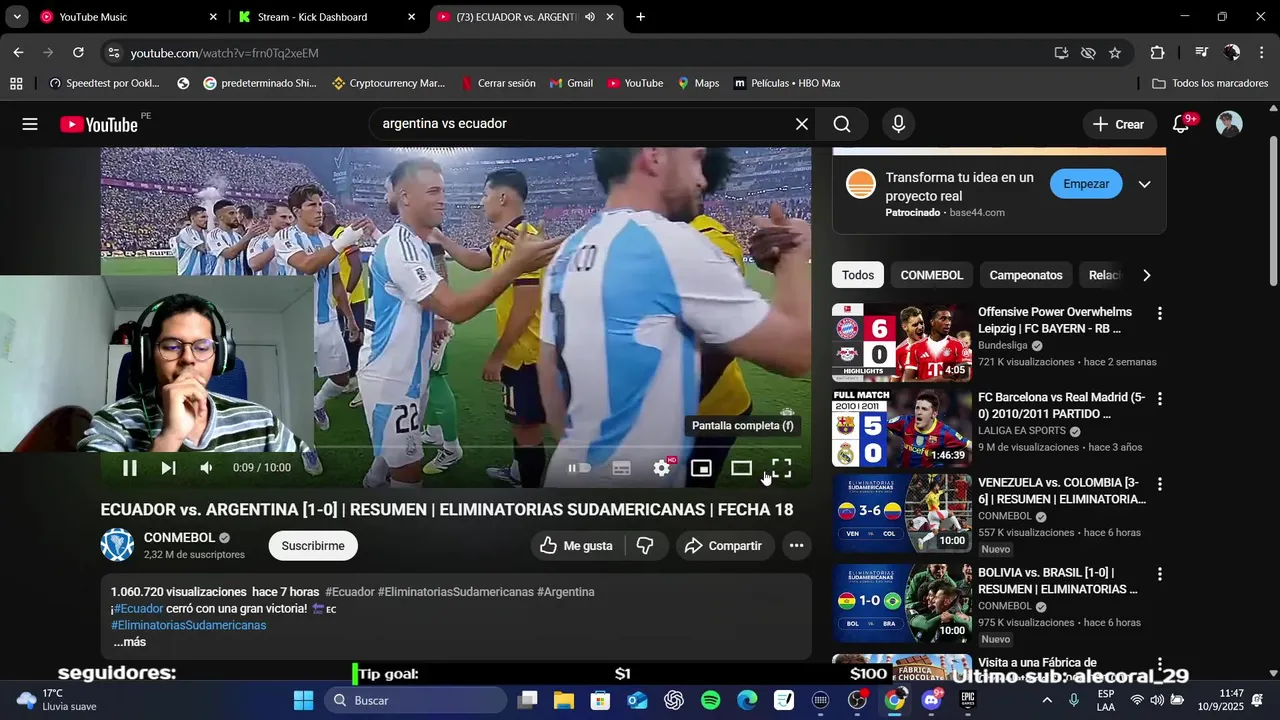Start voice search with the microphone
The width and height of the screenshot is (1280, 720).
click(898, 124)
